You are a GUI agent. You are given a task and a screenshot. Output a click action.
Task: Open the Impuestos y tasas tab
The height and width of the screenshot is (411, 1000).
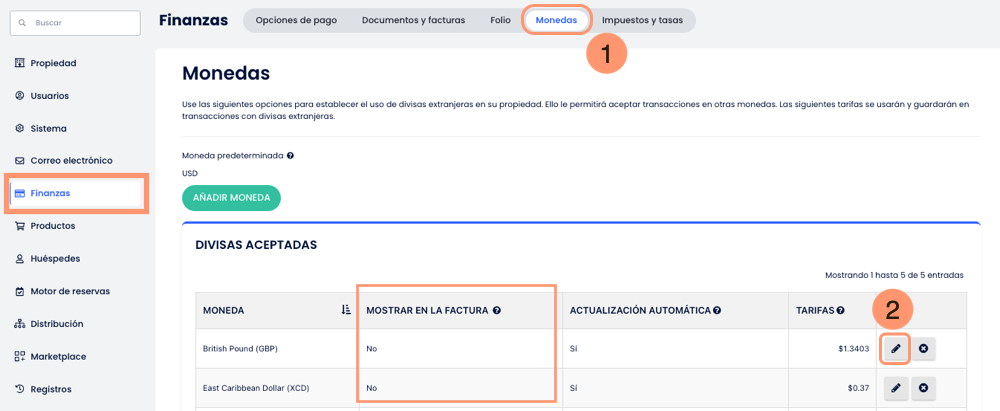click(642, 20)
